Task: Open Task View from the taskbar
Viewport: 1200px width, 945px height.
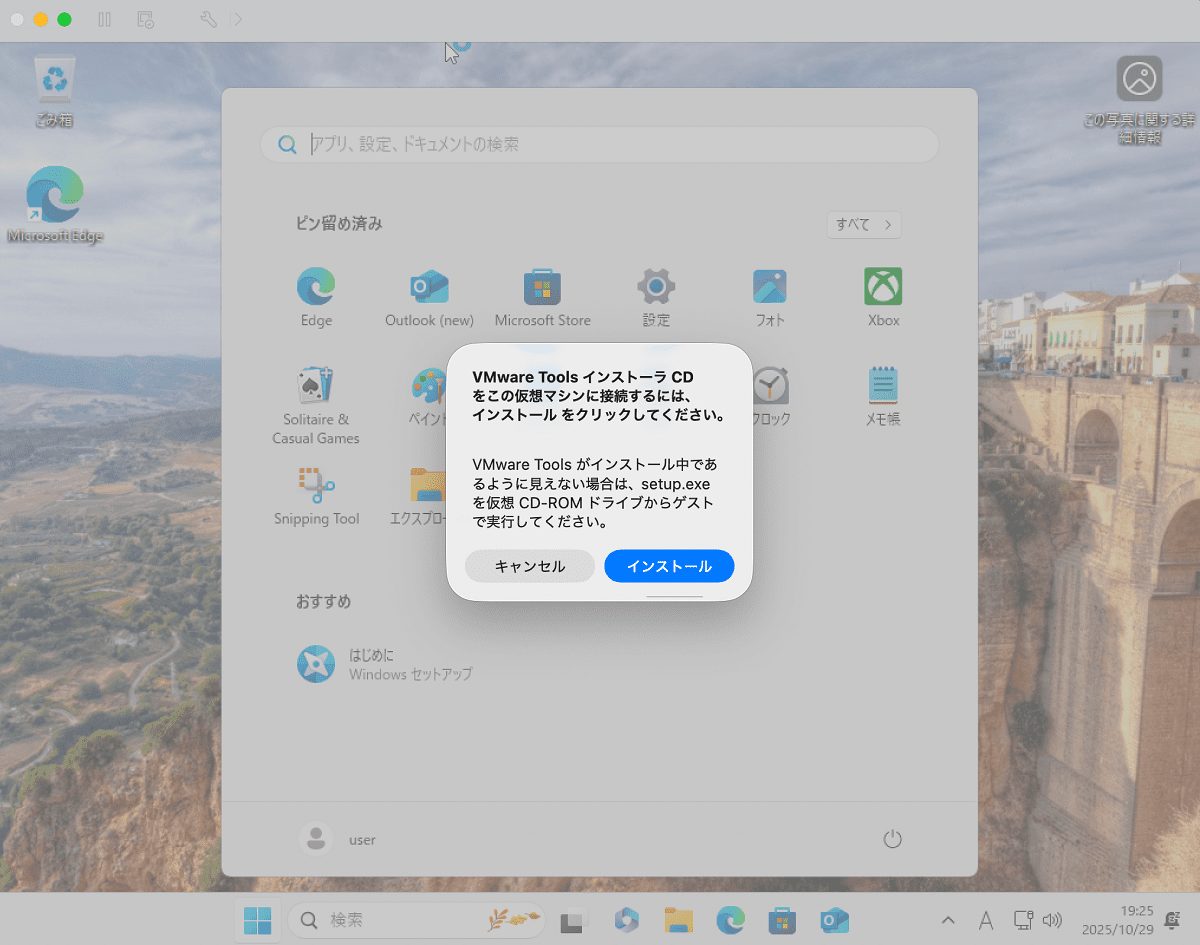Action: [x=572, y=920]
